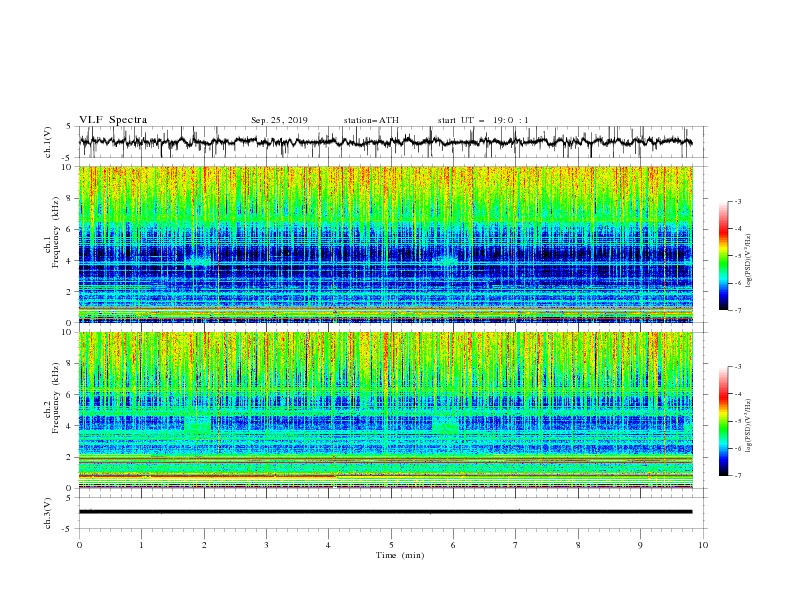Click inside the ch.2 spectrogram panel
The image size is (792, 612).
386,410
